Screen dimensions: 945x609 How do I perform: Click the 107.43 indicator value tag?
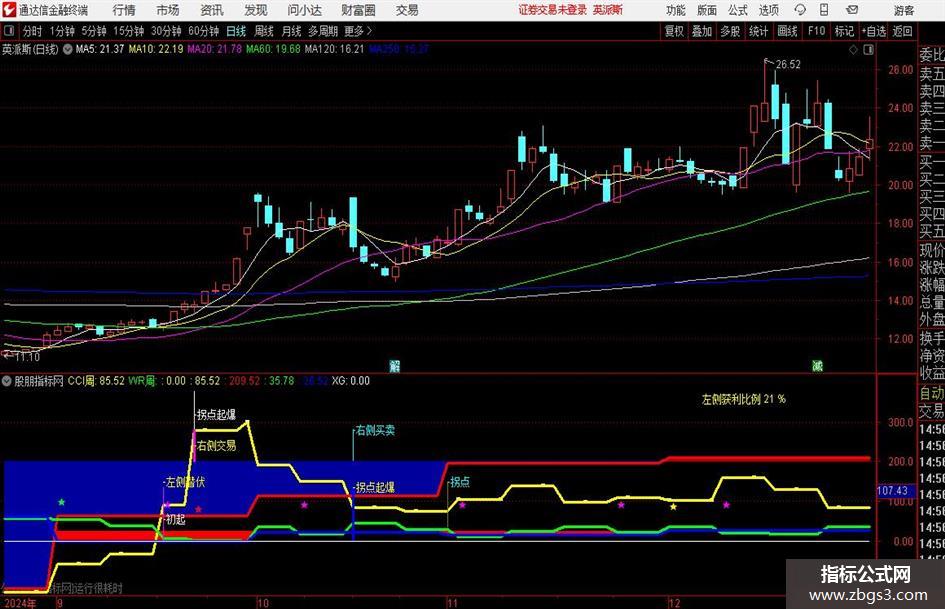(x=892, y=491)
